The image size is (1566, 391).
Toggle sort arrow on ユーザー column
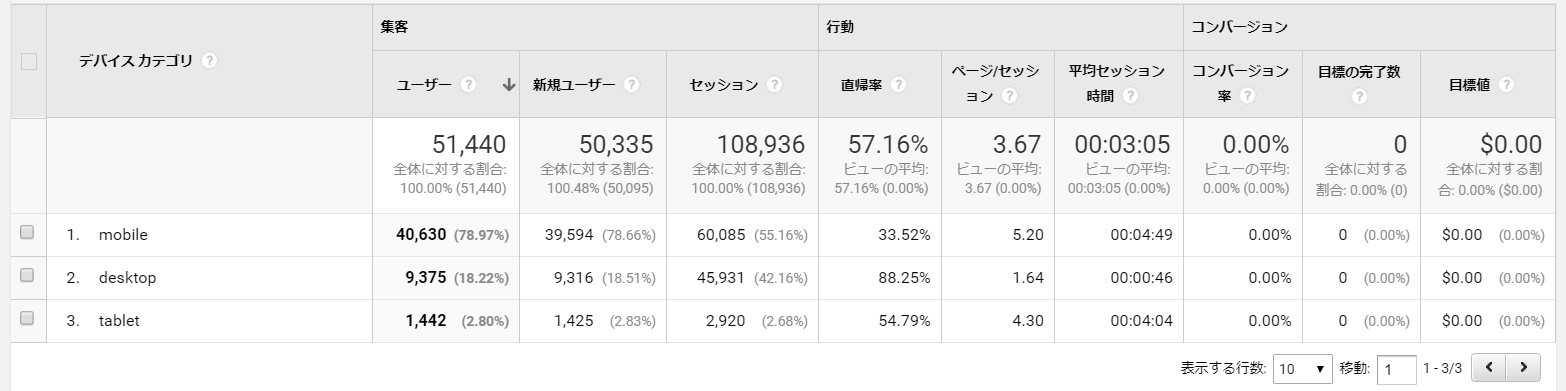coord(508,85)
